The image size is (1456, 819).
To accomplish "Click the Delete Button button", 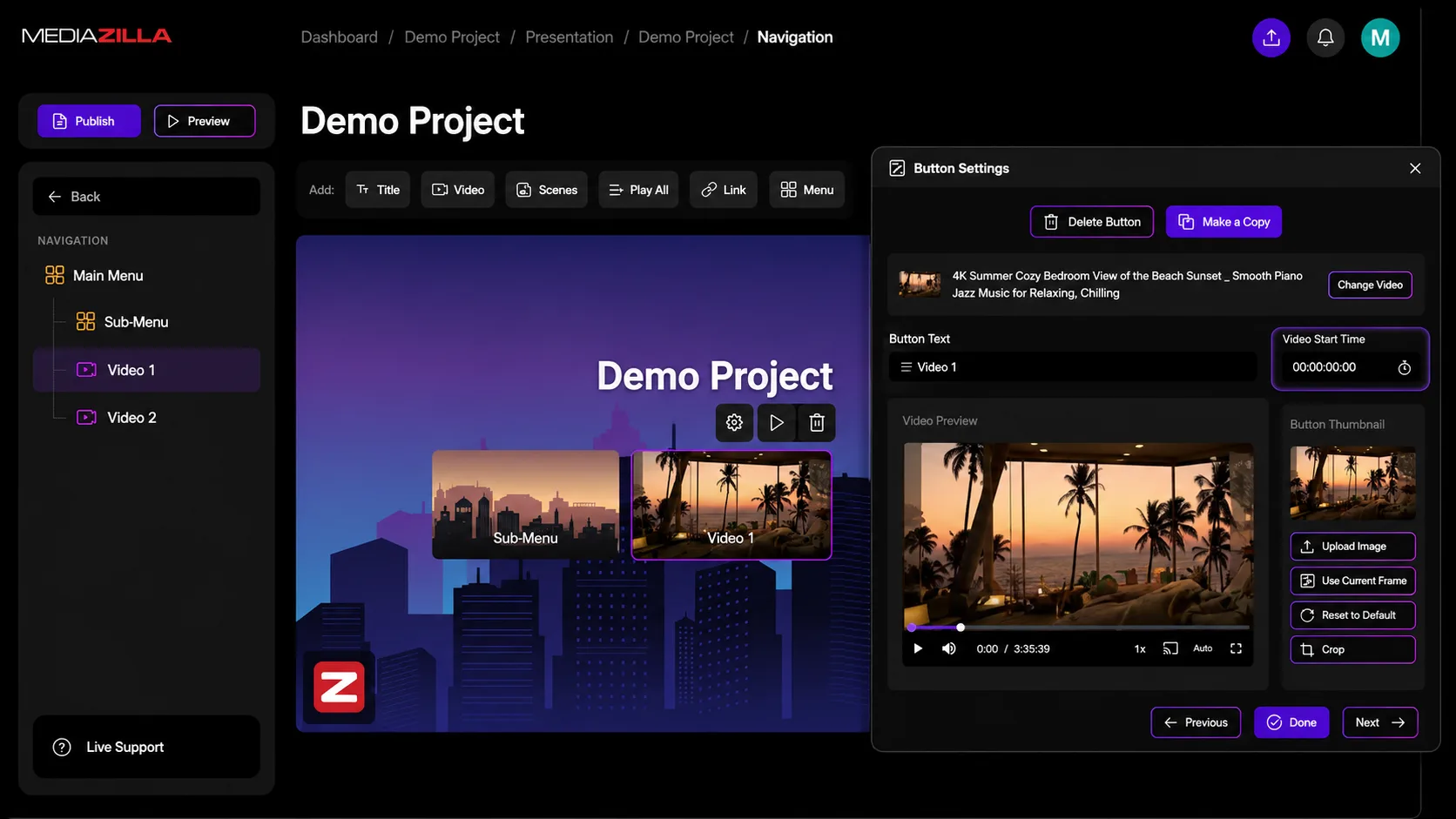I will tap(1092, 222).
